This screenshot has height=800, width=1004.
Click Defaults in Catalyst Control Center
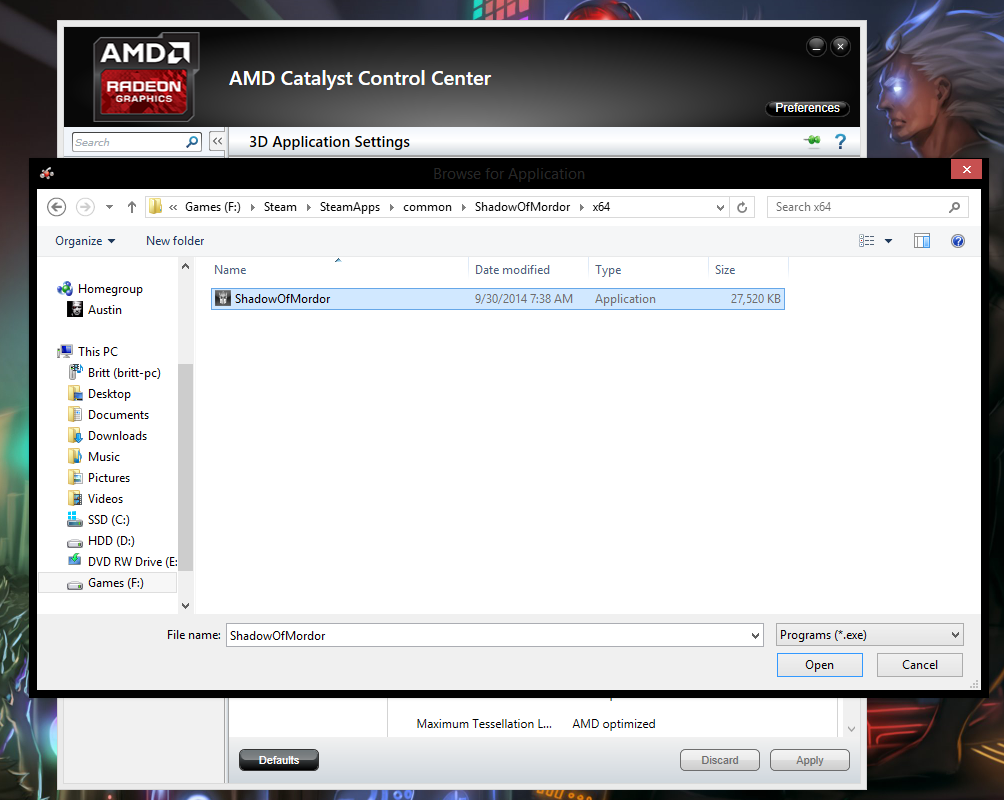click(279, 760)
